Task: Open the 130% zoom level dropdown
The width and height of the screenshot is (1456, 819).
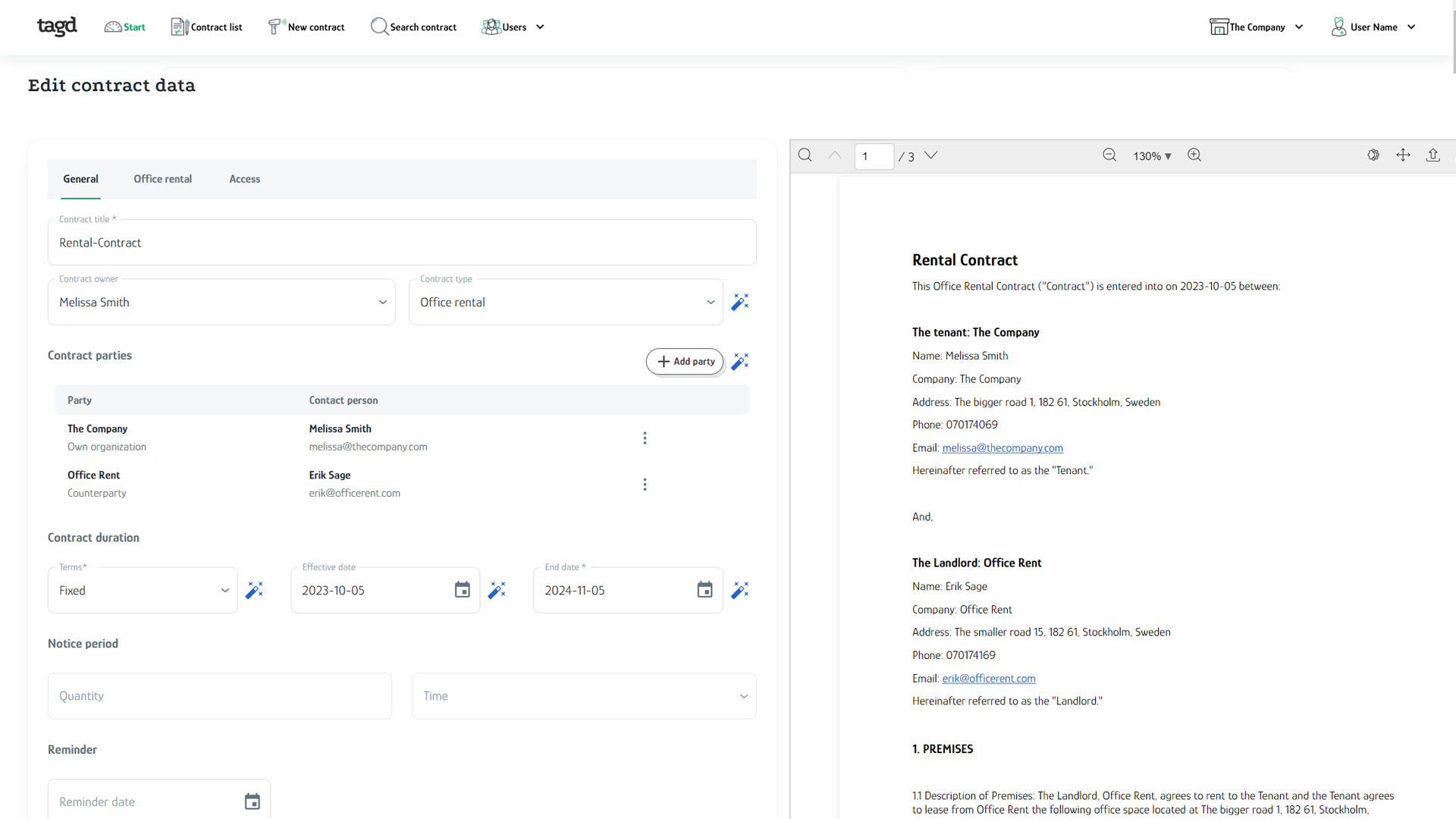Action: pos(1152,156)
